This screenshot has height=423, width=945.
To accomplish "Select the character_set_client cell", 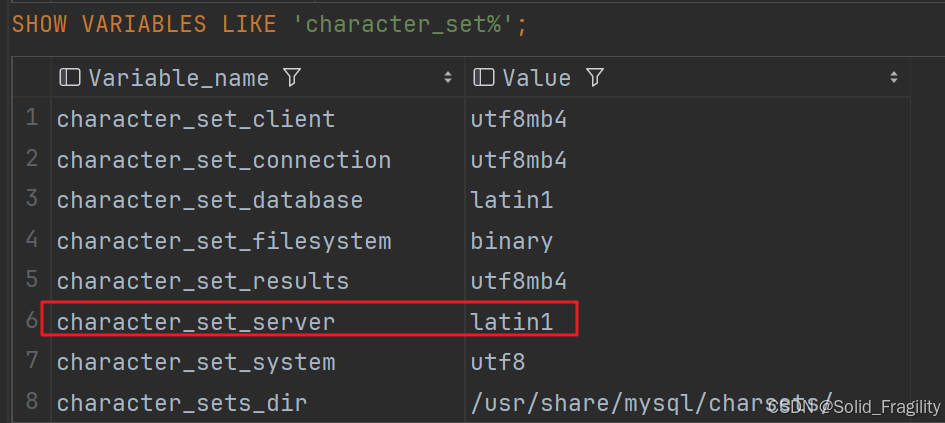I will pyautogui.click(x=258, y=119).
